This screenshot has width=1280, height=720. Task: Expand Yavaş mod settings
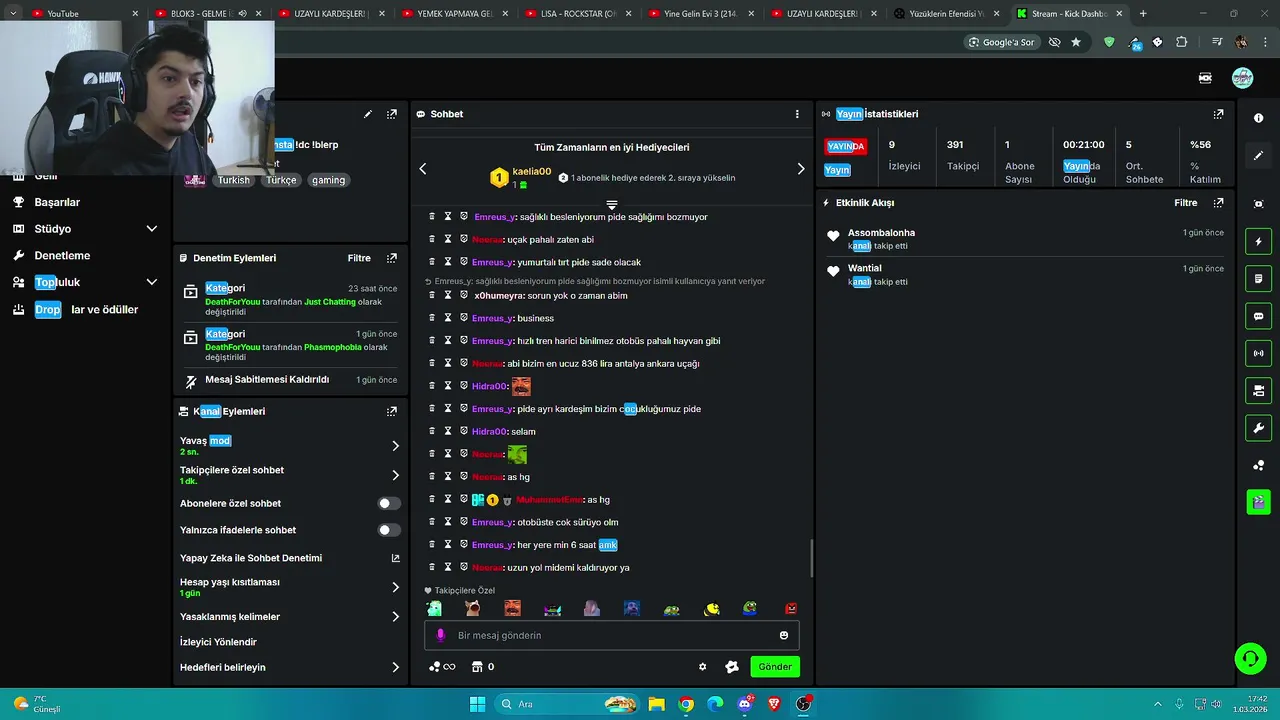pyautogui.click(x=395, y=446)
